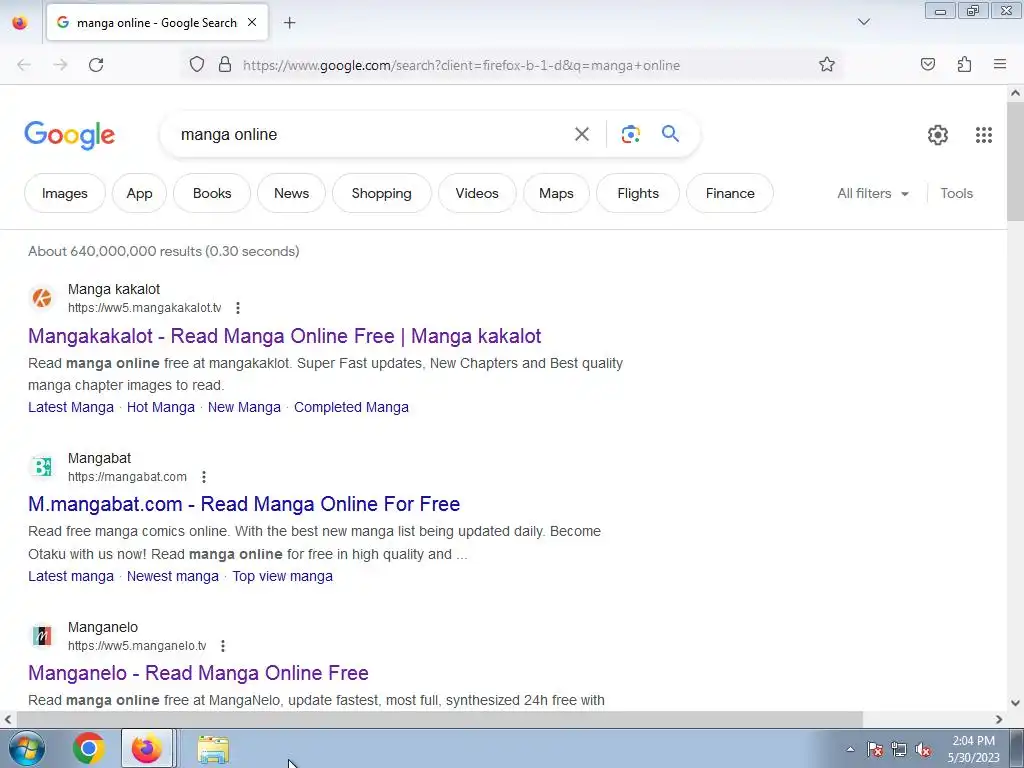Open Google quick settings gear
This screenshot has height=768, width=1024.
click(x=938, y=135)
